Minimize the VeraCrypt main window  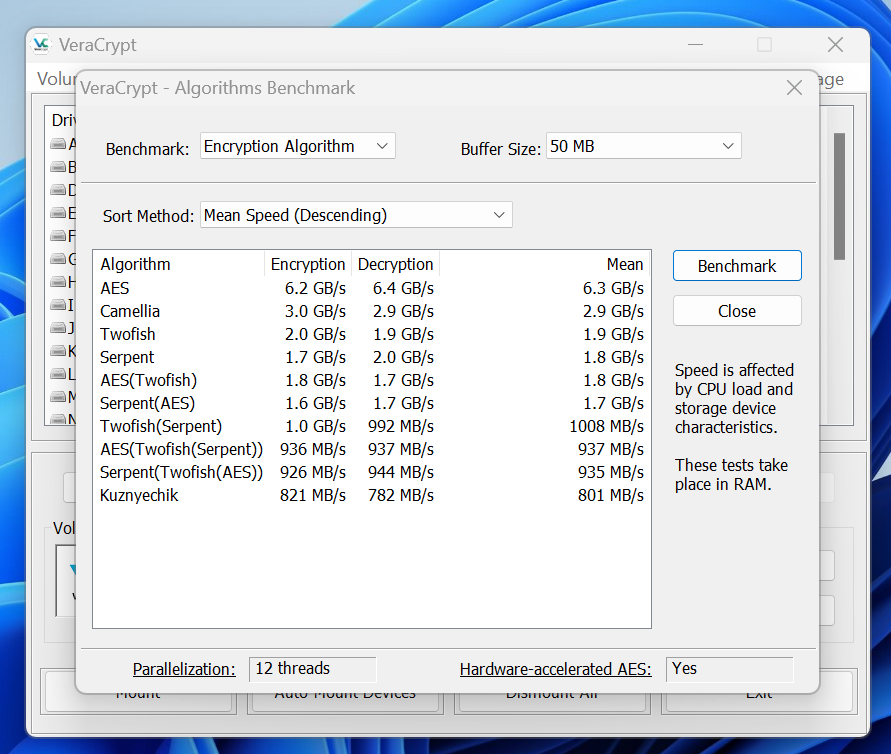695,44
